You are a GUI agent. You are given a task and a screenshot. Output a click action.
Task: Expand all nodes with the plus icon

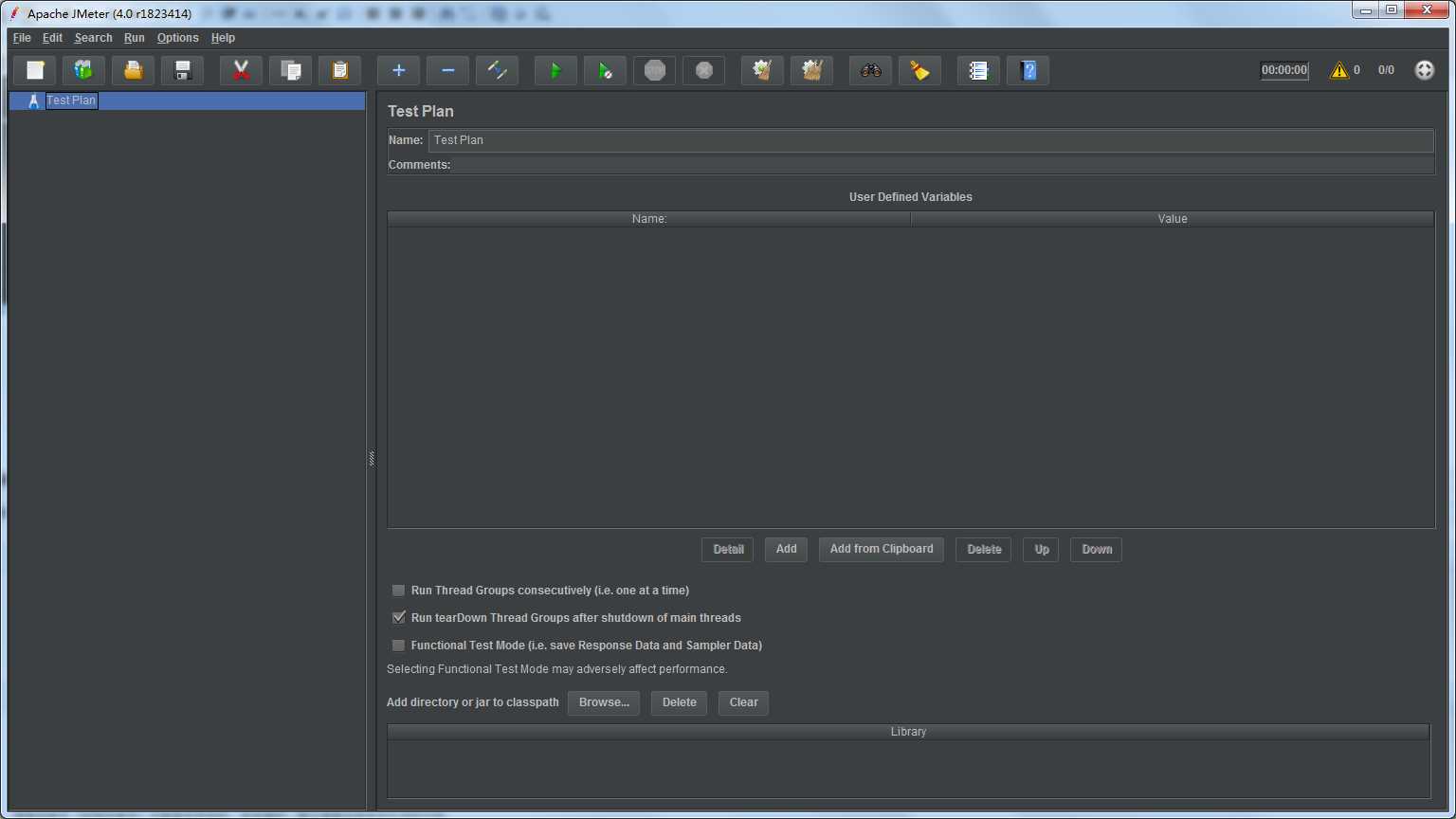pyautogui.click(x=399, y=70)
